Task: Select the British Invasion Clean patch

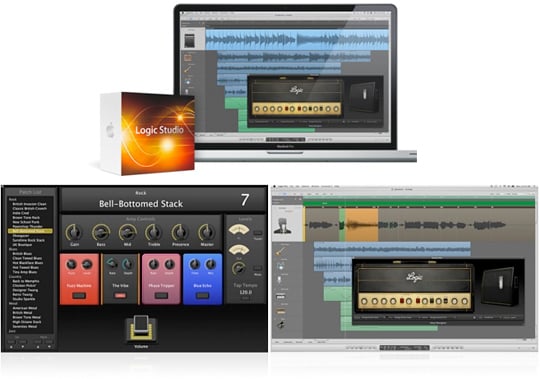Action: tap(29, 204)
